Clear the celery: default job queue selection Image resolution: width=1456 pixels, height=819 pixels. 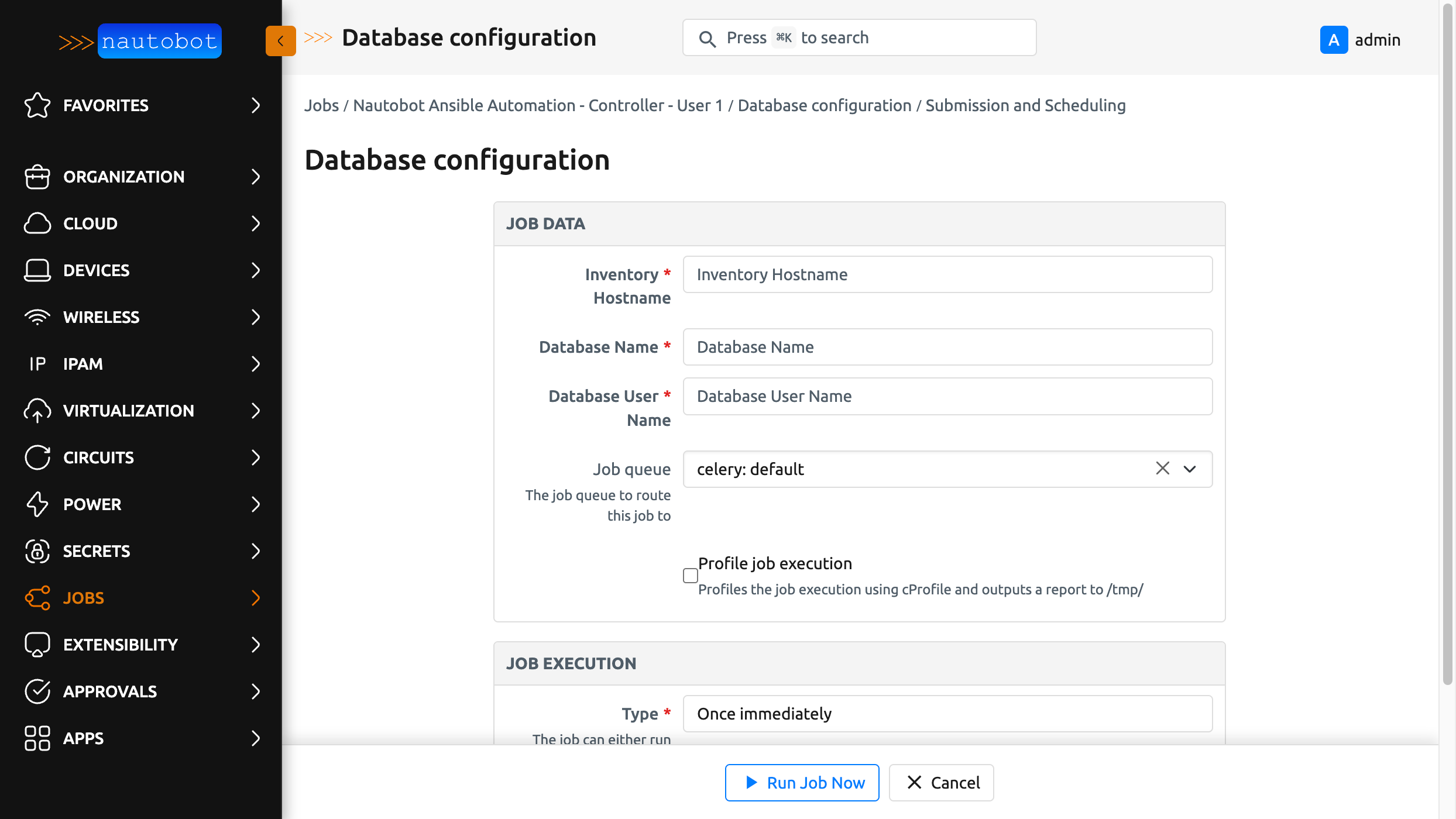1162,469
